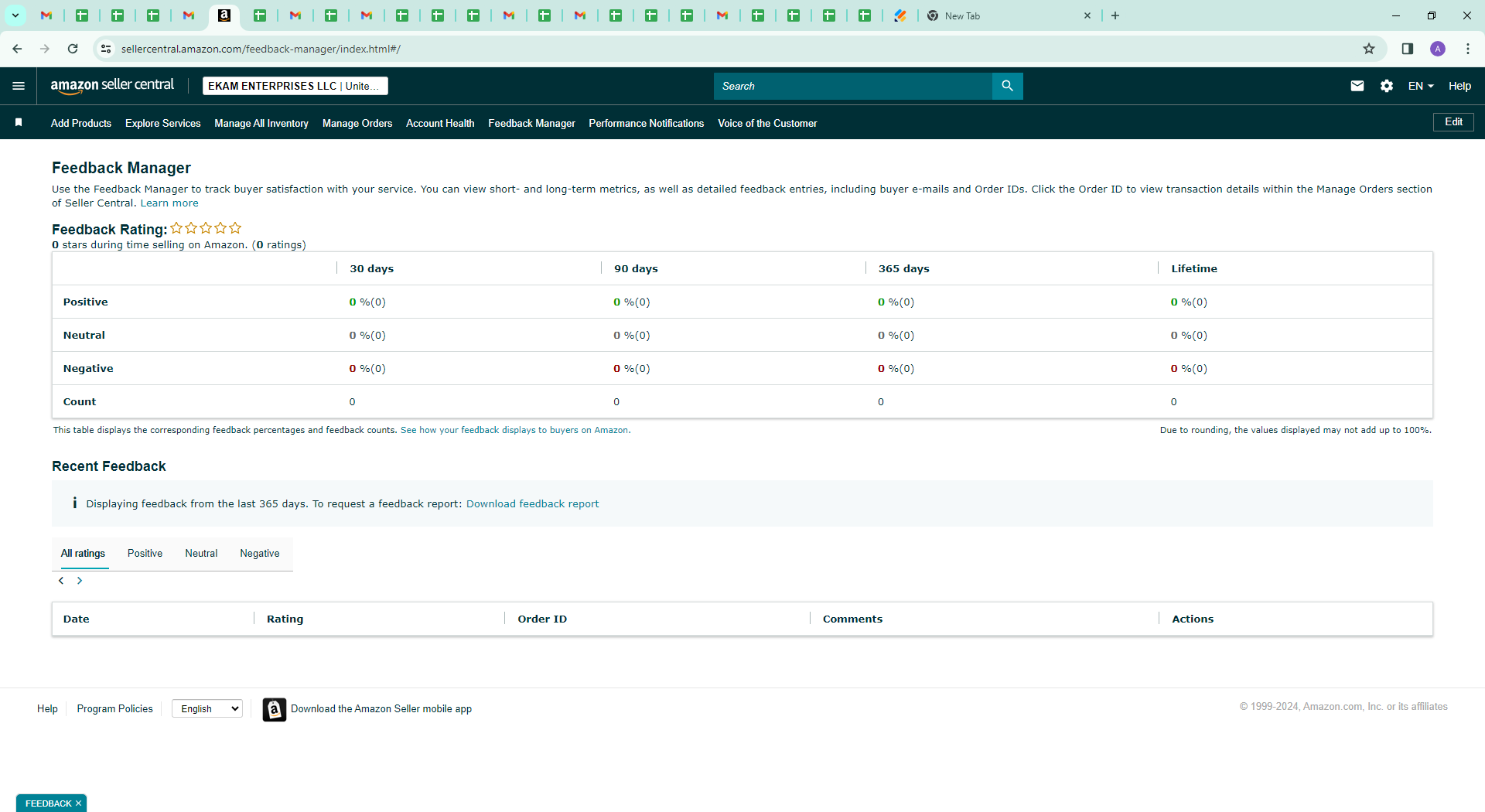The image size is (1485, 812).
Task: Open Manage Orders
Action: pos(357,123)
